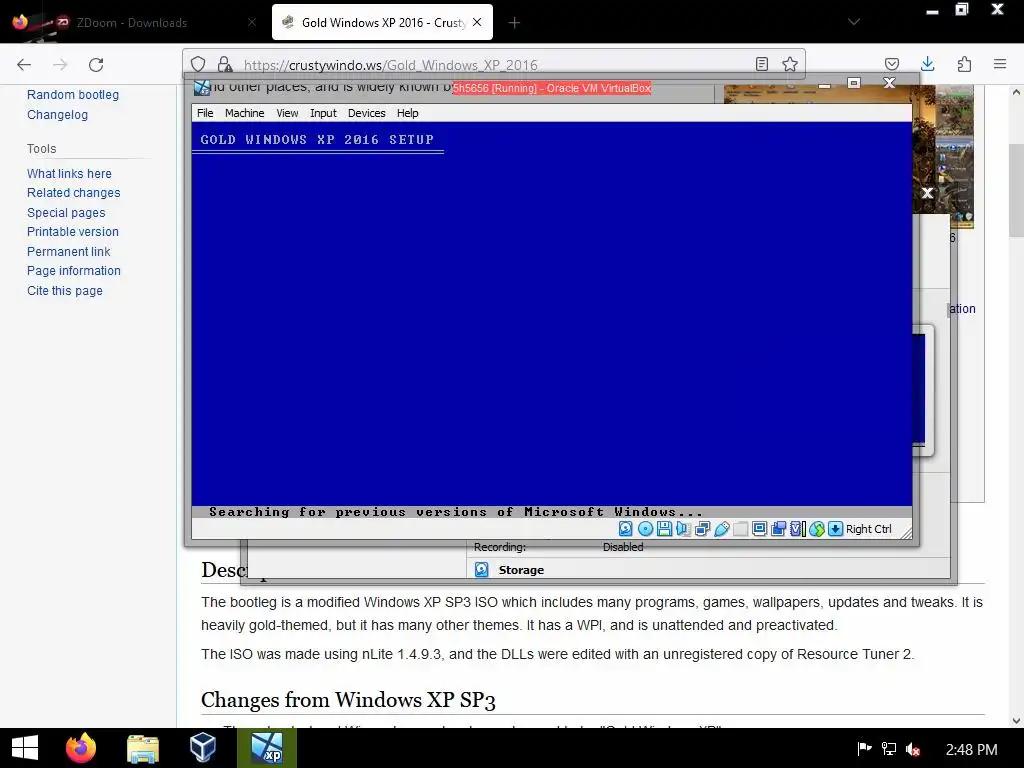Open the 'Printable version' link
This screenshot has height=768, width=1024.
73,232
